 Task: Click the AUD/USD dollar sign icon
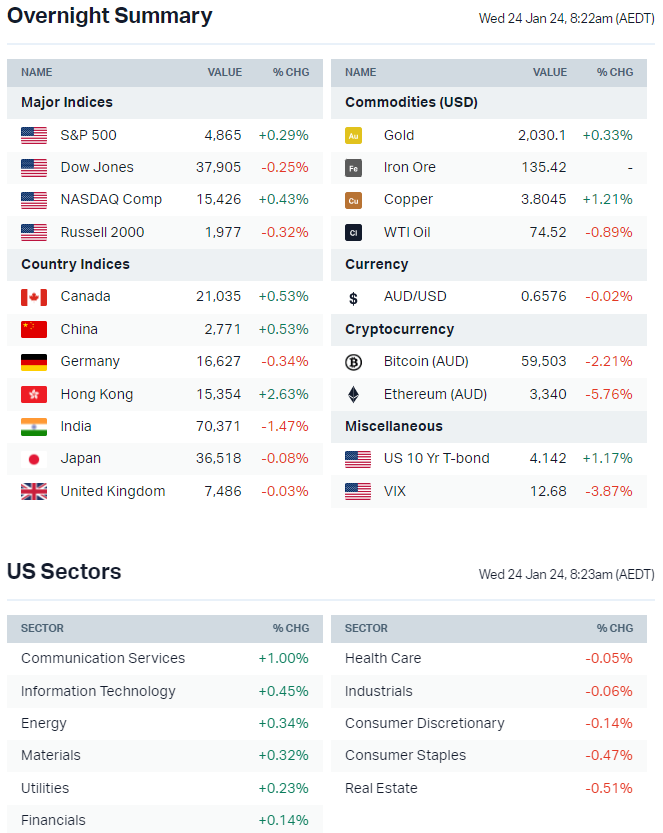(353, 297)
